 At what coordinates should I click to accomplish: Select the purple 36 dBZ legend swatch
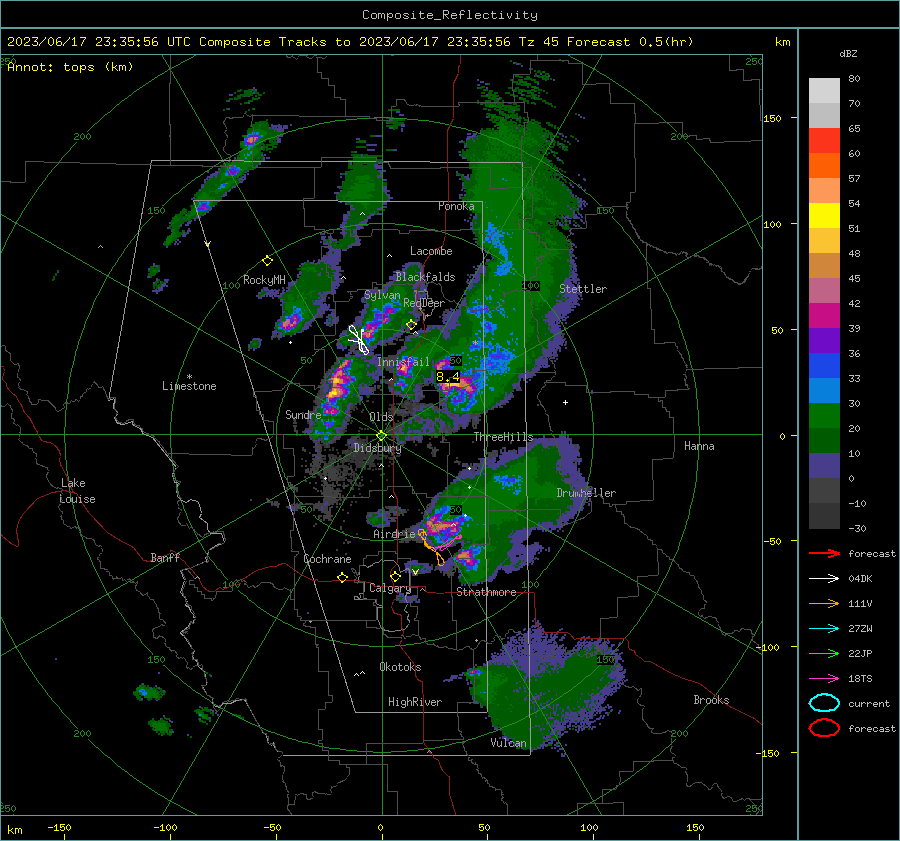pos(824,340)
